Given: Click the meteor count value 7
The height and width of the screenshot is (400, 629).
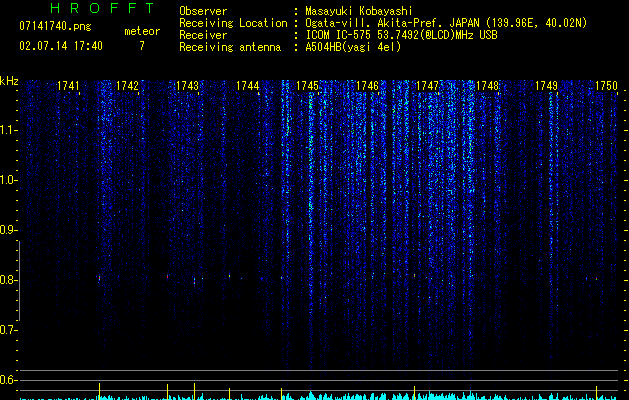Looking at the screenshot, I should tap(142, 46).
